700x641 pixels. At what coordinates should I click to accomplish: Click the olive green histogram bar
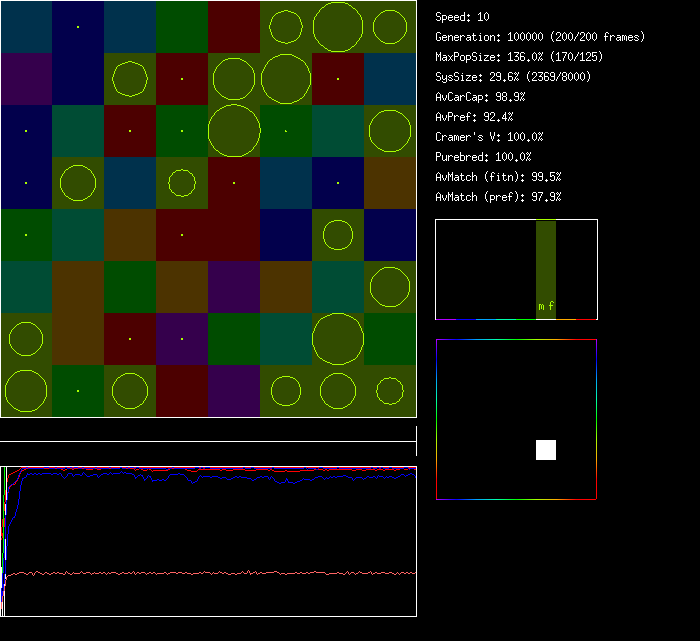(x=545, y=260)
